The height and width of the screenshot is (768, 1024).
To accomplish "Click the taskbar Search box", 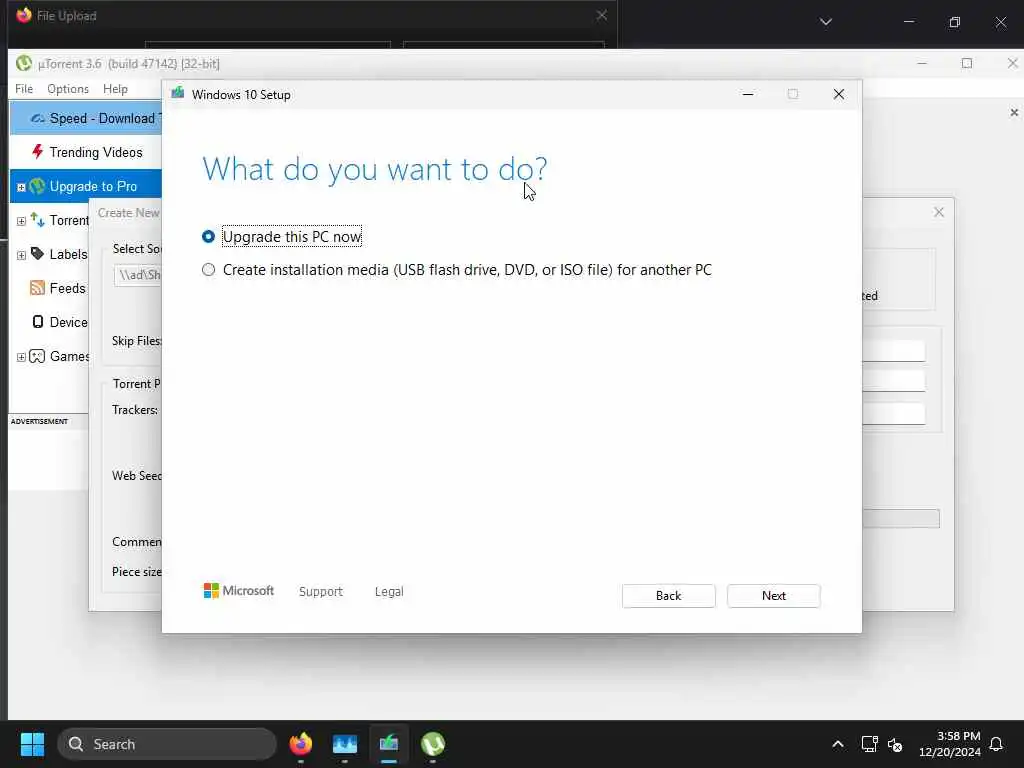I will tap(167, 744).
